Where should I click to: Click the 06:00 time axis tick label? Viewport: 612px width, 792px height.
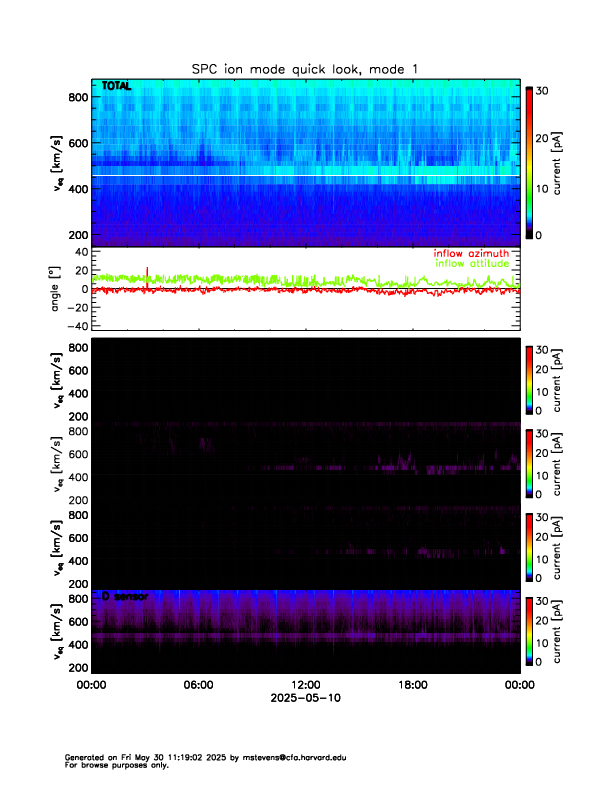point(198,685)
